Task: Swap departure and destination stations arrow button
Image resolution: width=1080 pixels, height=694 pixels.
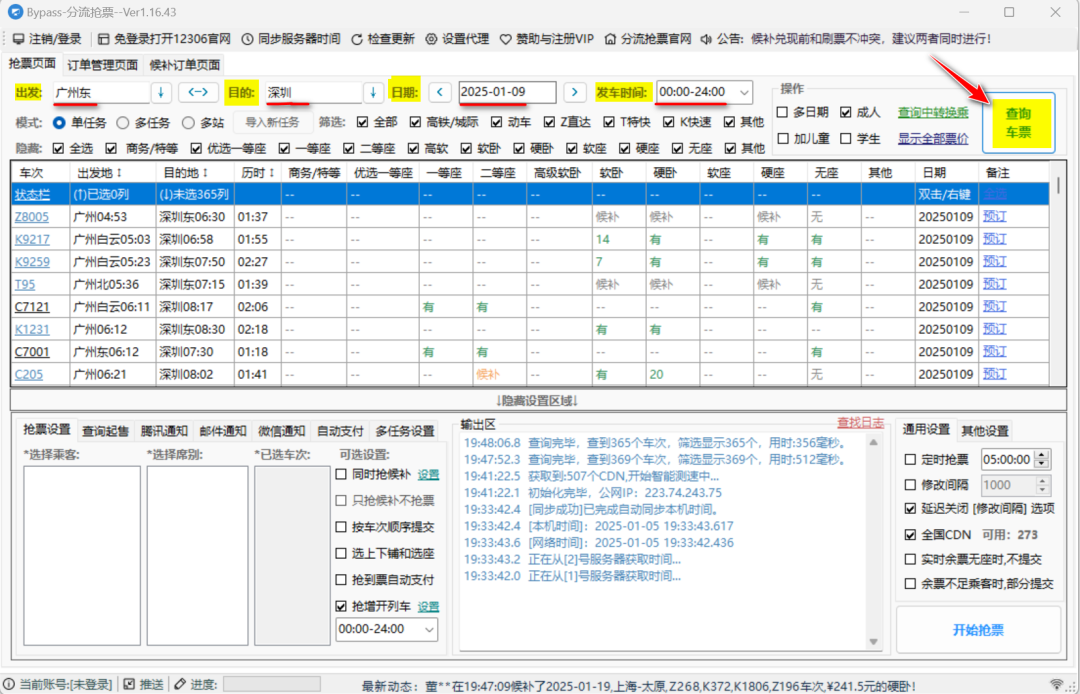Action: tap(198, 92)
